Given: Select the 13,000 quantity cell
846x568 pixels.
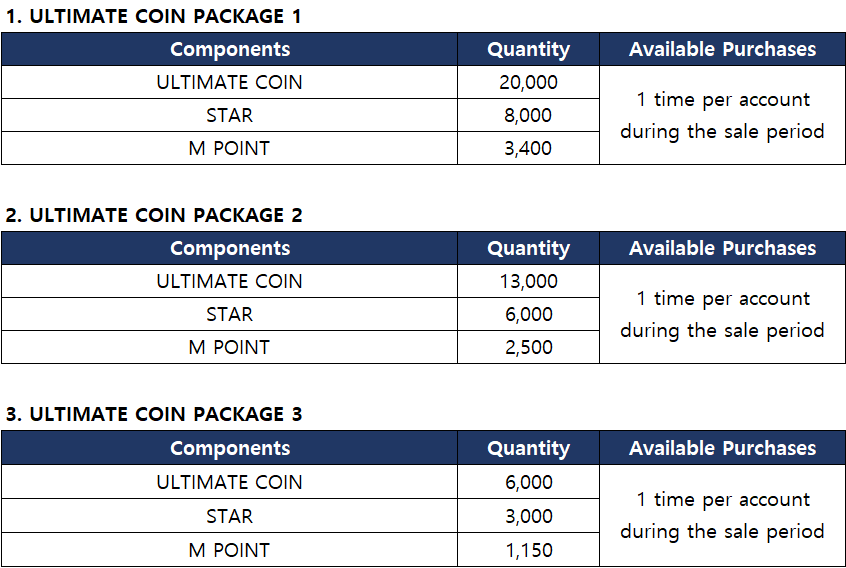Looking at the screenshot, I should 528,281.
